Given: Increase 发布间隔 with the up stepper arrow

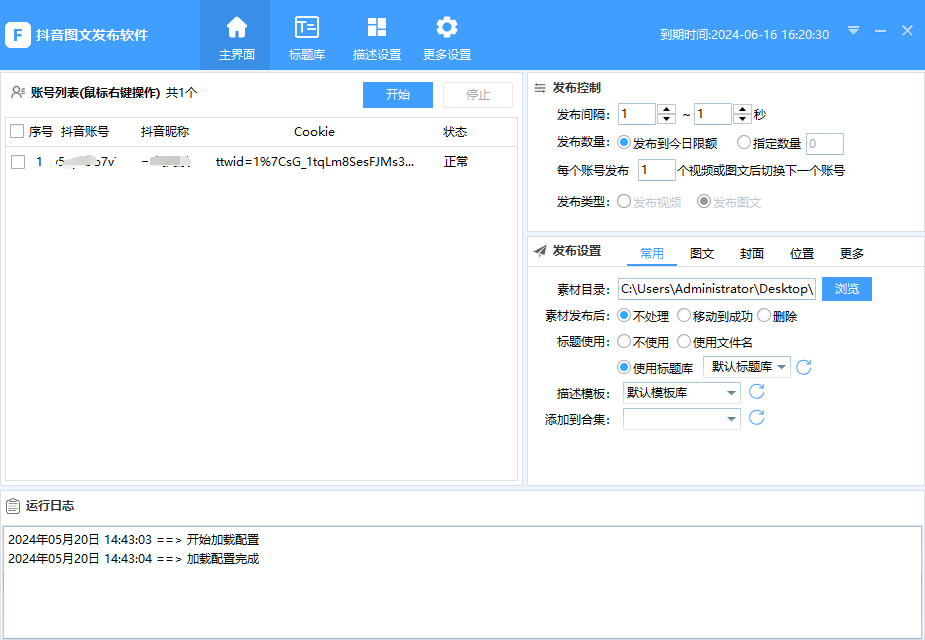Looking at the screenshot, I should (667, 109).
